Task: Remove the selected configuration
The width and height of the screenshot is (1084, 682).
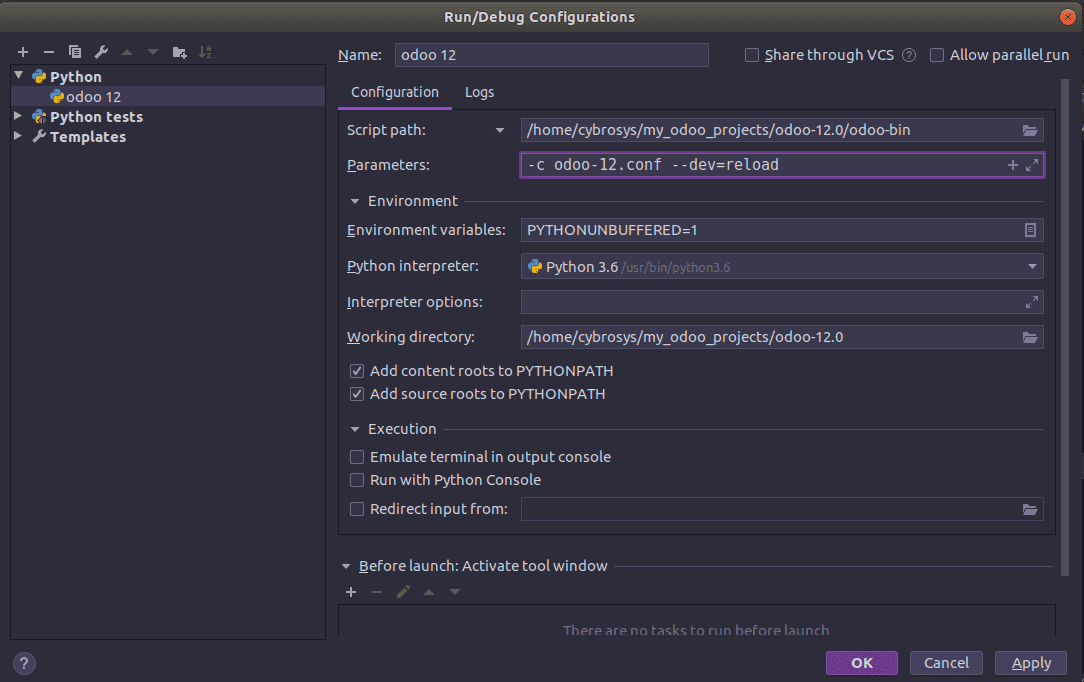Action: coord(48,52)
